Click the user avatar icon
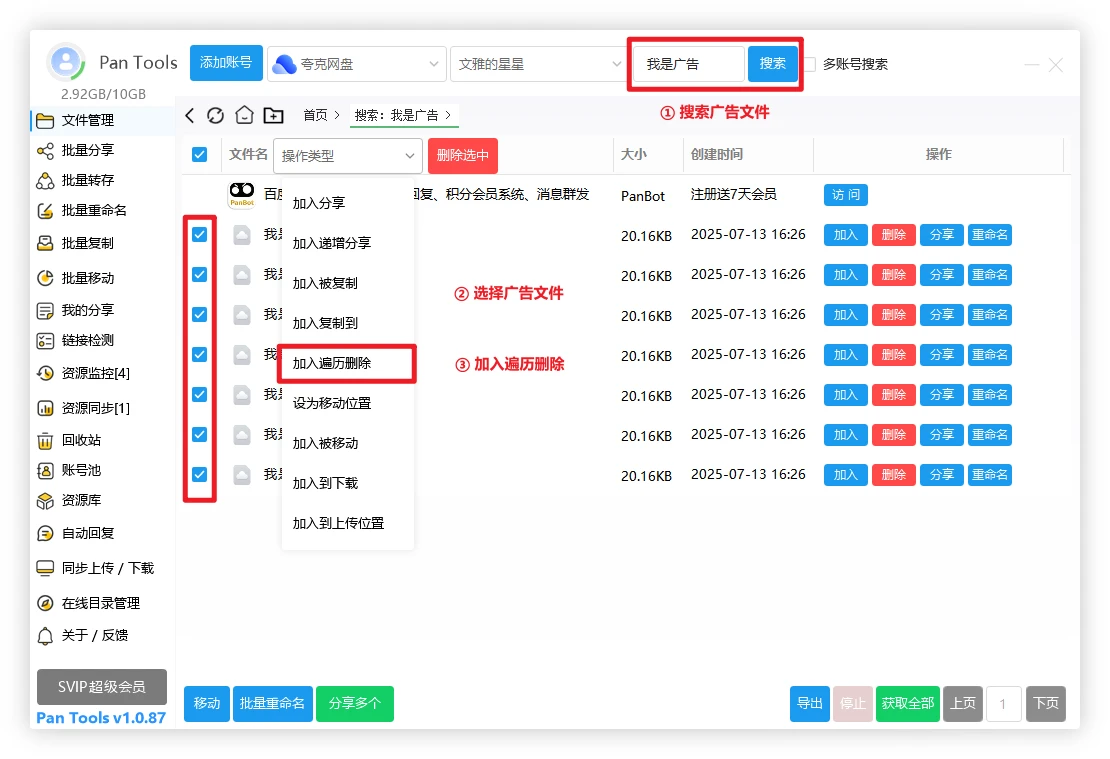 click(66, 63)
